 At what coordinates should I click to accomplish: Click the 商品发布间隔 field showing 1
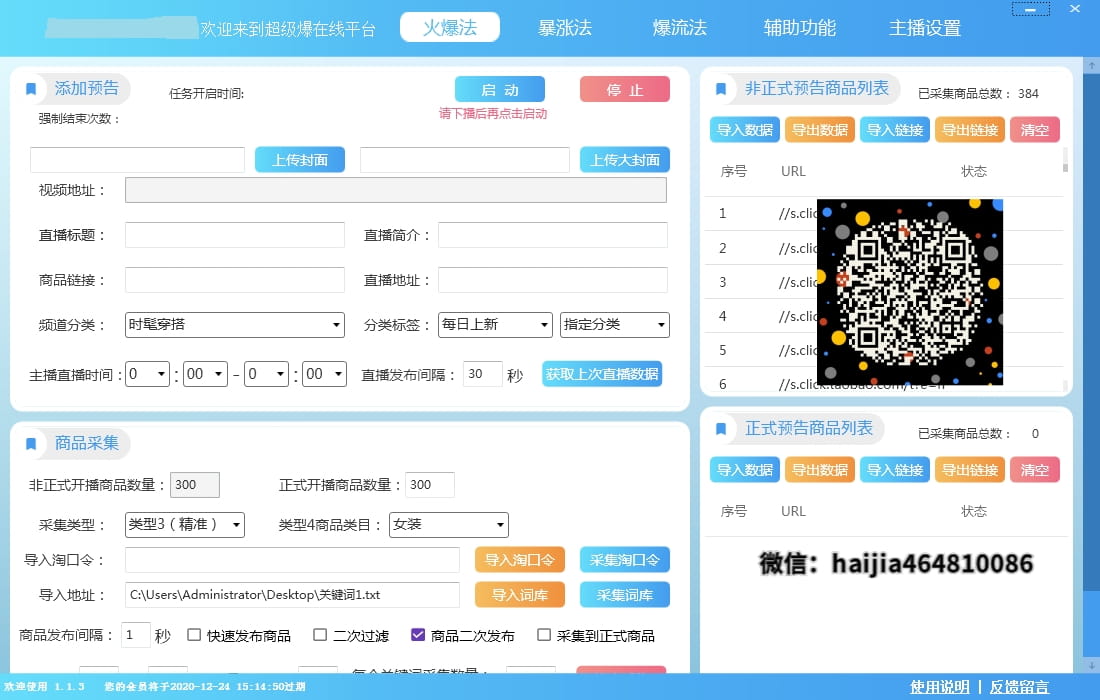(x=135, y=635)
